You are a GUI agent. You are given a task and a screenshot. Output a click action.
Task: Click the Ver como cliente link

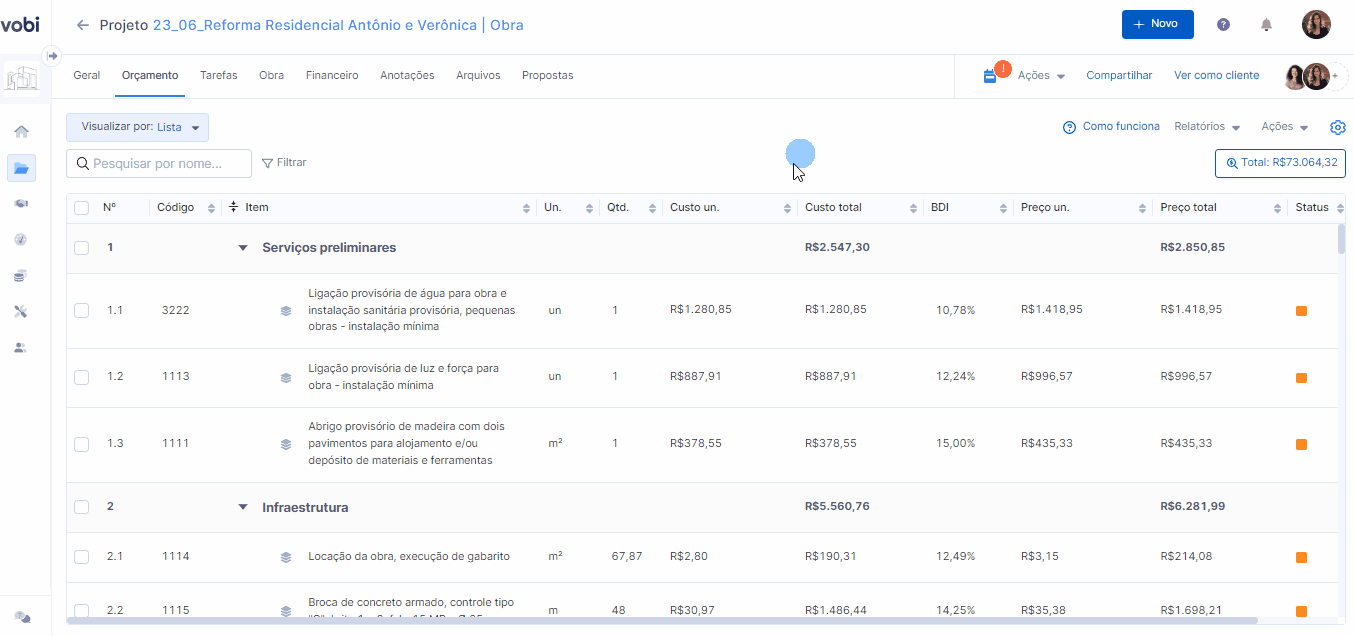coord(1216,76)
